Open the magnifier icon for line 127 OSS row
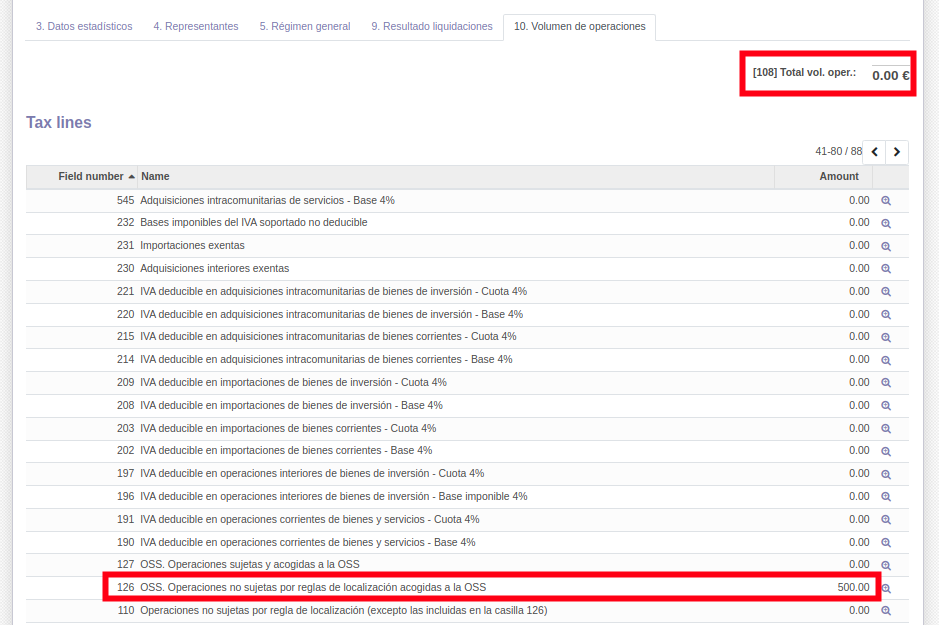The width and height of the screenshot is (939, 625). point(884,564)
